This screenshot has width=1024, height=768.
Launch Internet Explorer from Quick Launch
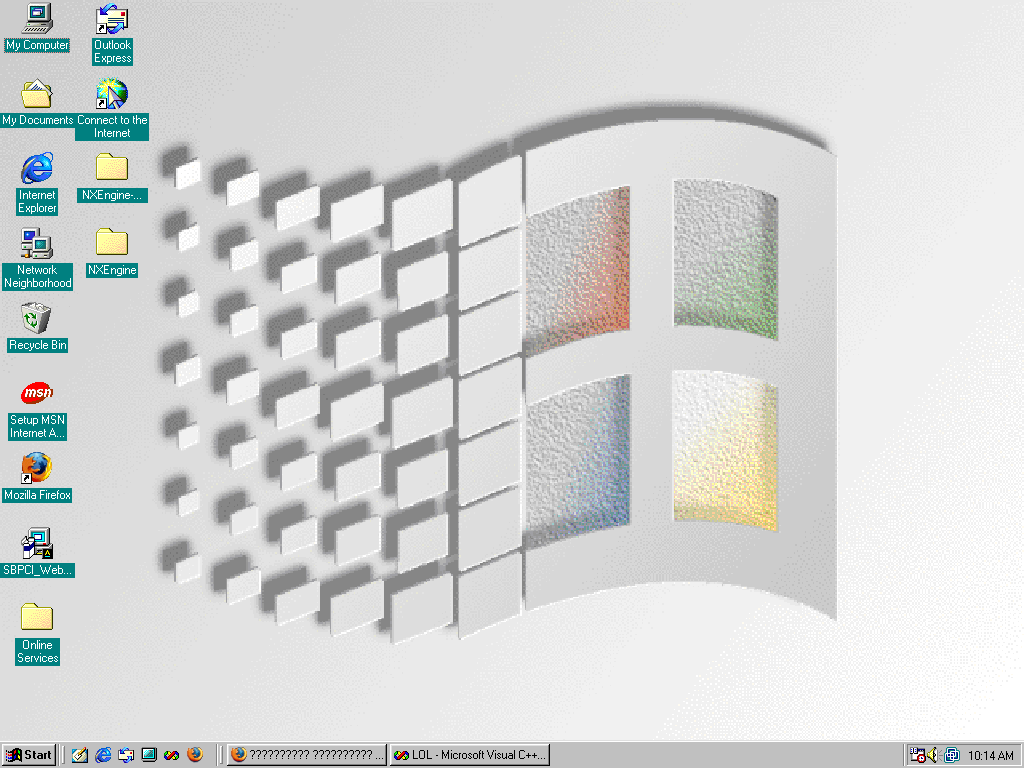click(103, 755)
